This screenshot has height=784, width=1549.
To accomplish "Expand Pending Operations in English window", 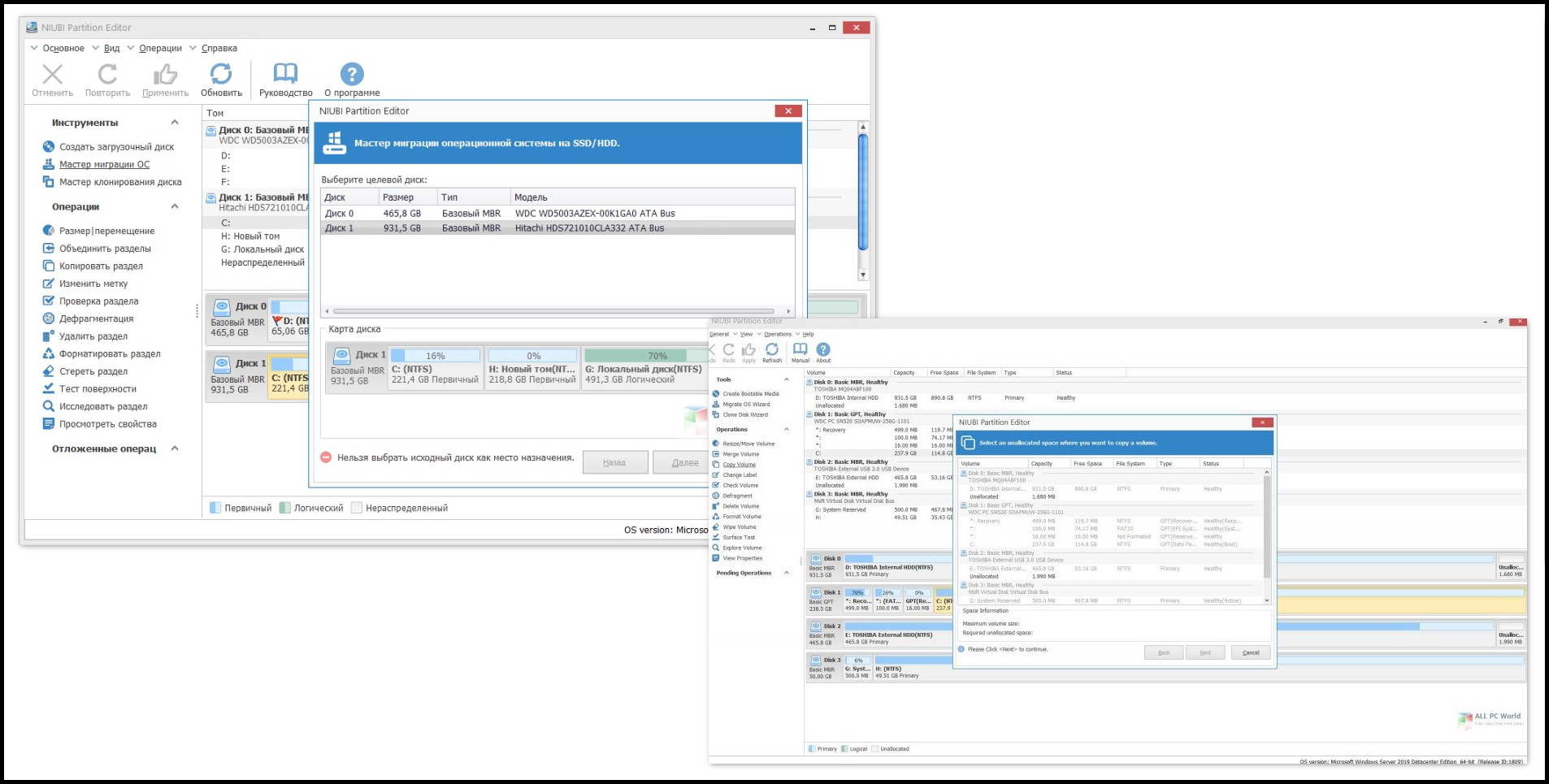I will (786, 573).
